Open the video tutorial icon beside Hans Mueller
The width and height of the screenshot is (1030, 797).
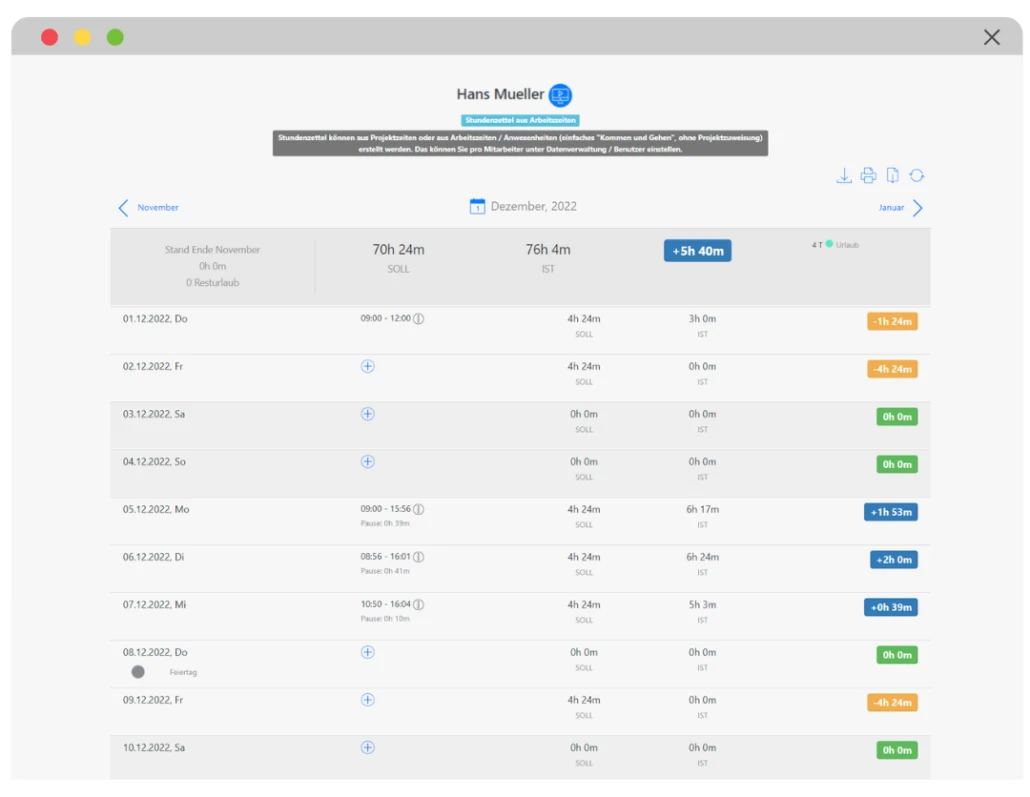[x=560, y=96]
